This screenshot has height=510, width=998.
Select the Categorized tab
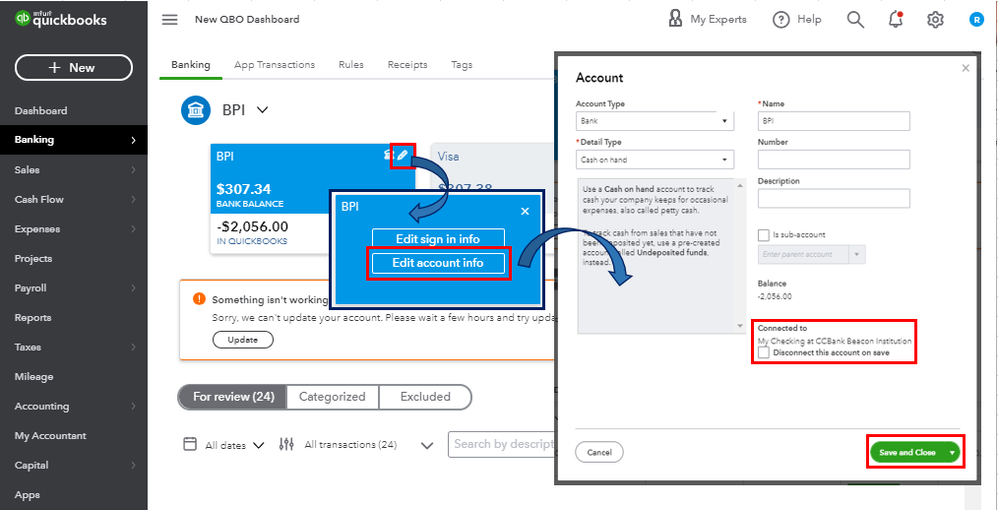(x=332, y=397)
